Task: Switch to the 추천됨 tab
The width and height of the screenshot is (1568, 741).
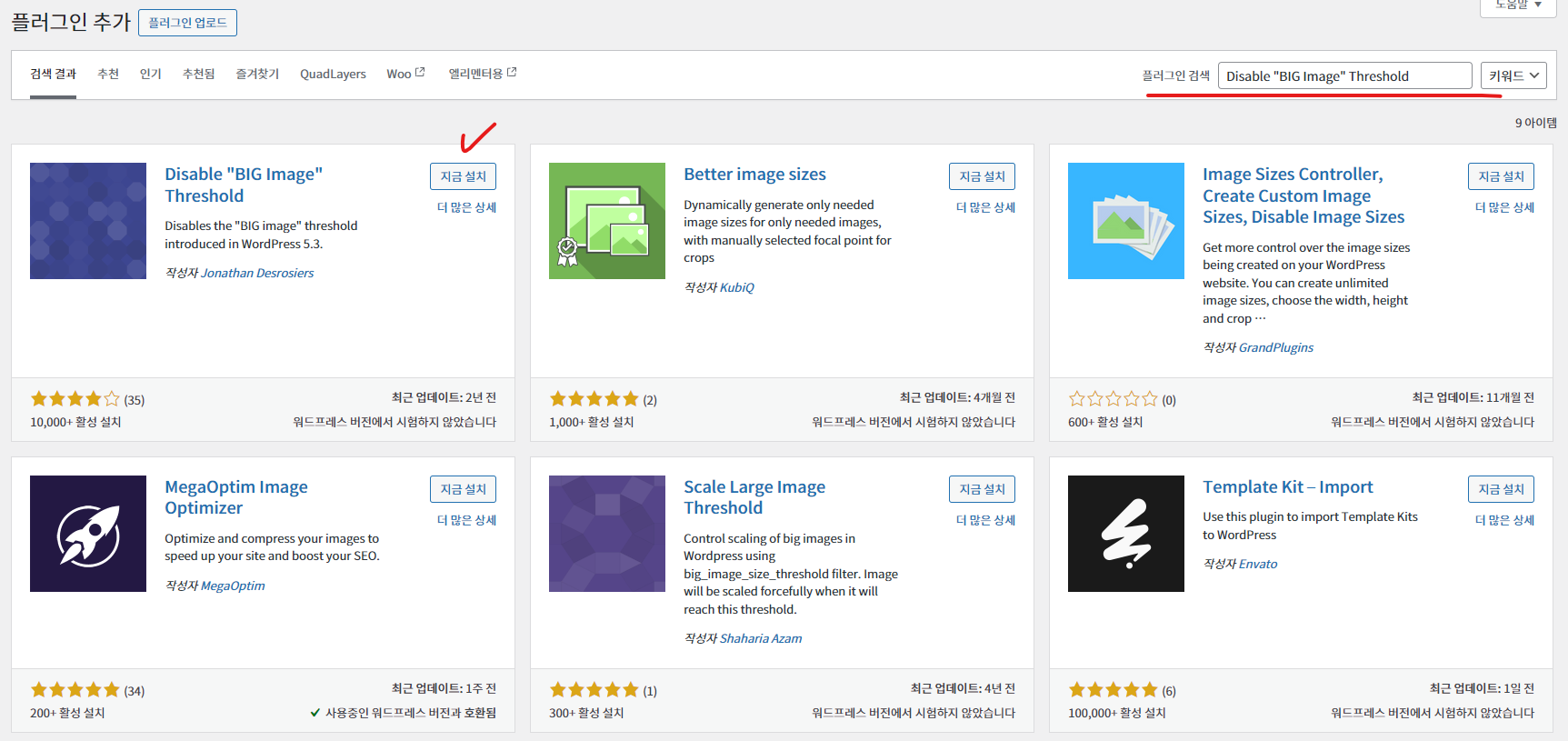Action: (x=199, y=74)
